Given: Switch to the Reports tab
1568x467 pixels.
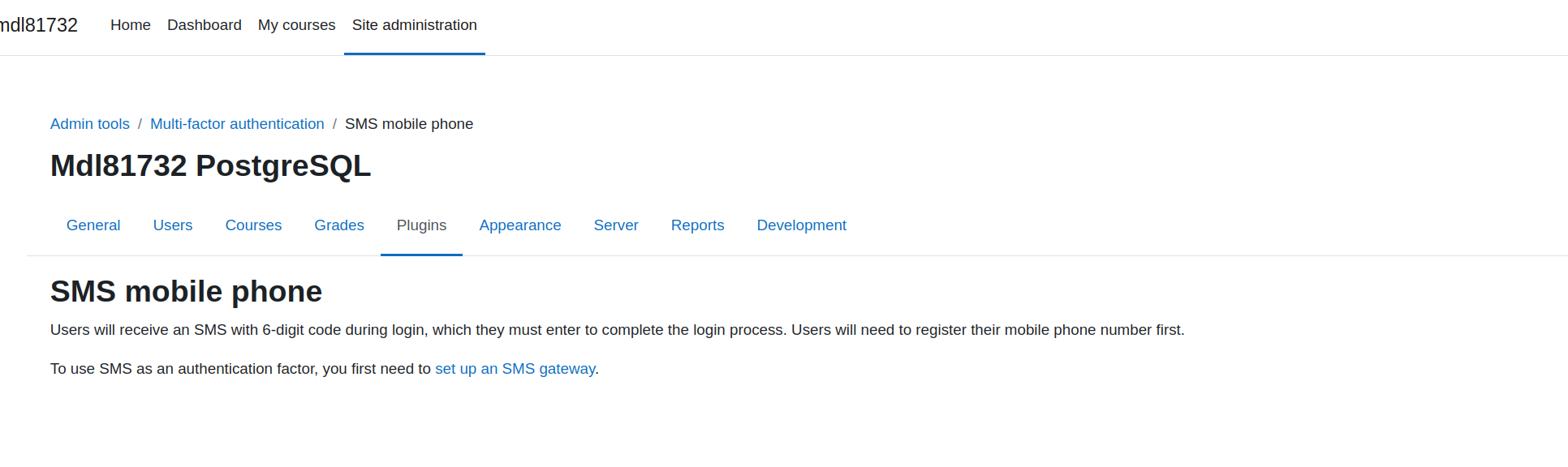Looking at the screenshot, I should click(x=698, y=225).
